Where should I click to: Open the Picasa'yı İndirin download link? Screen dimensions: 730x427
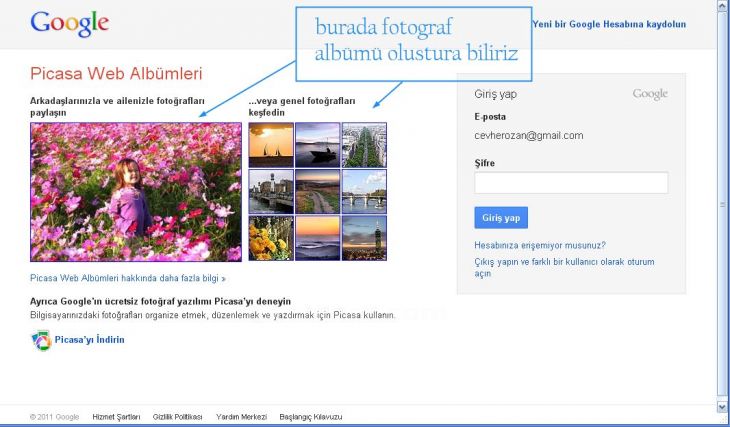click(x=89, y=339)
